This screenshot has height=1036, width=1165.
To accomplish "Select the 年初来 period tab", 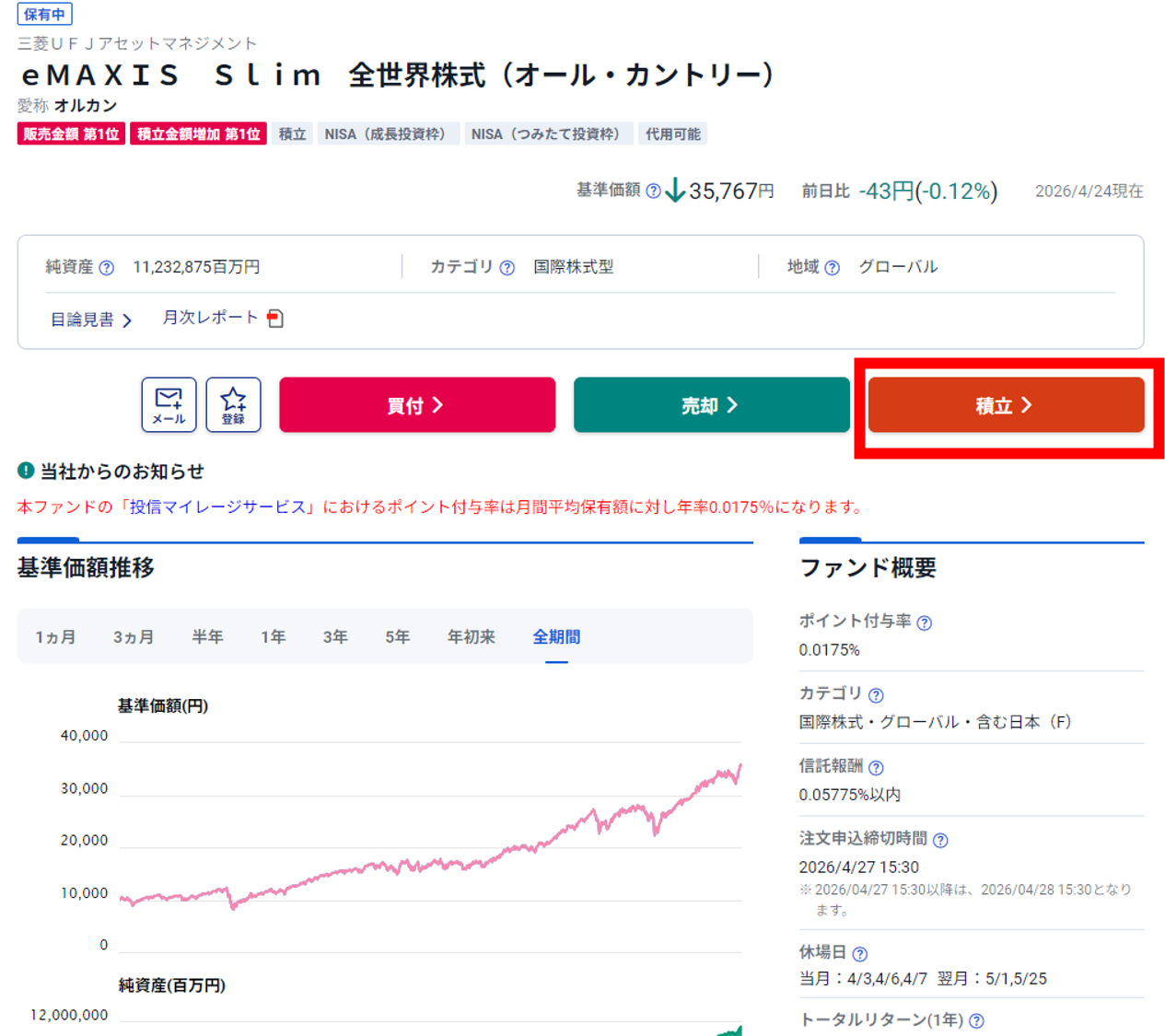I will coord(471,637).
